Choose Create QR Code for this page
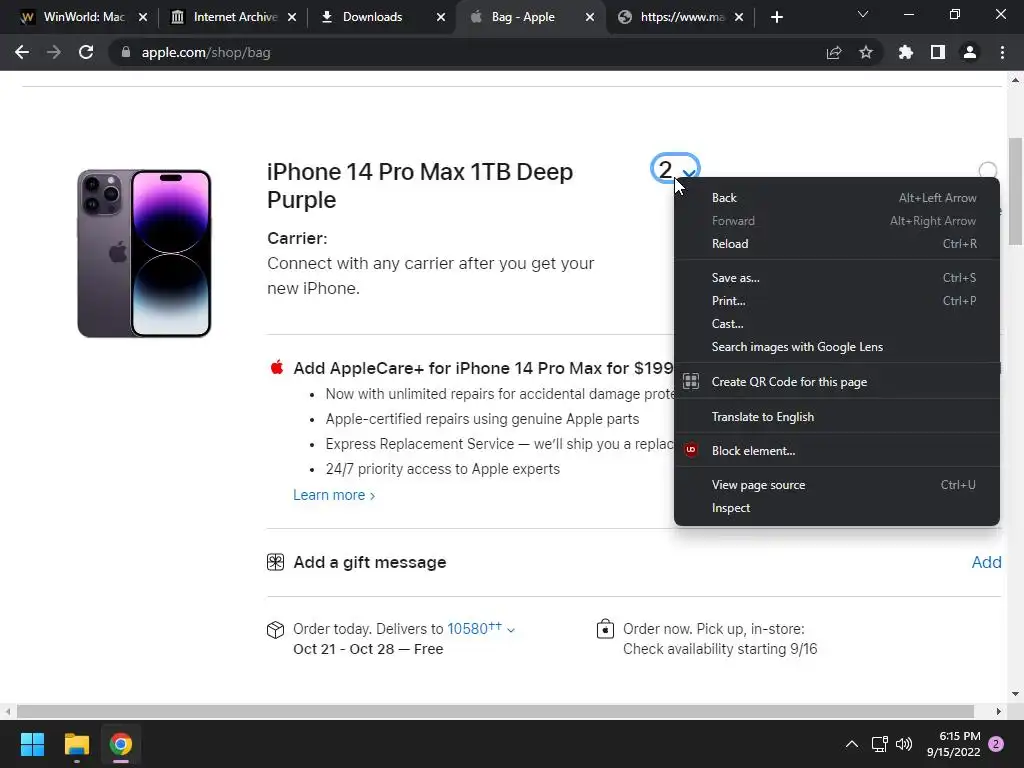 [837, 381]
